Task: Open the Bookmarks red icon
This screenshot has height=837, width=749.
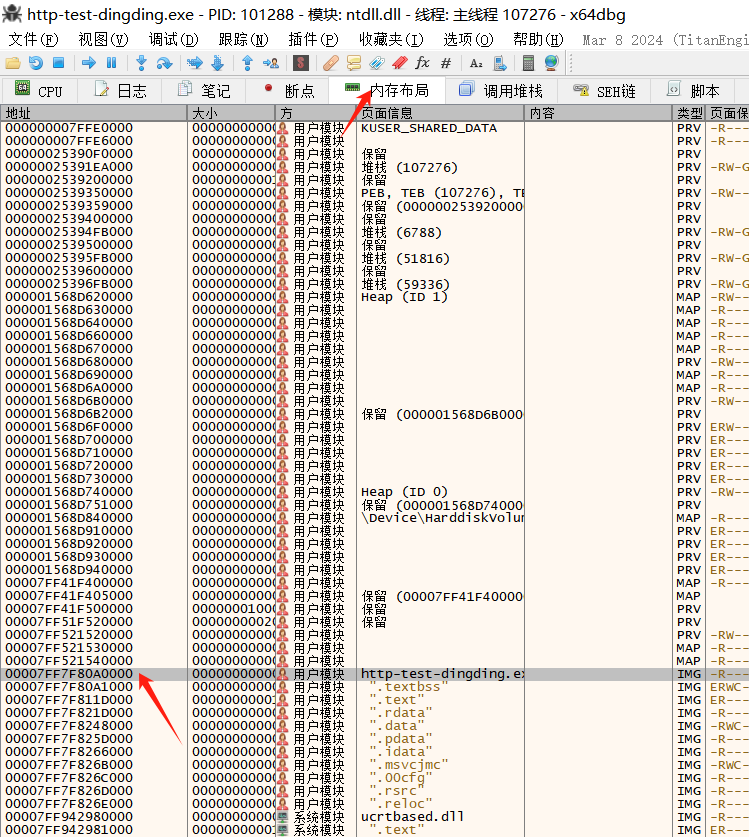Action: click(399, 63)
